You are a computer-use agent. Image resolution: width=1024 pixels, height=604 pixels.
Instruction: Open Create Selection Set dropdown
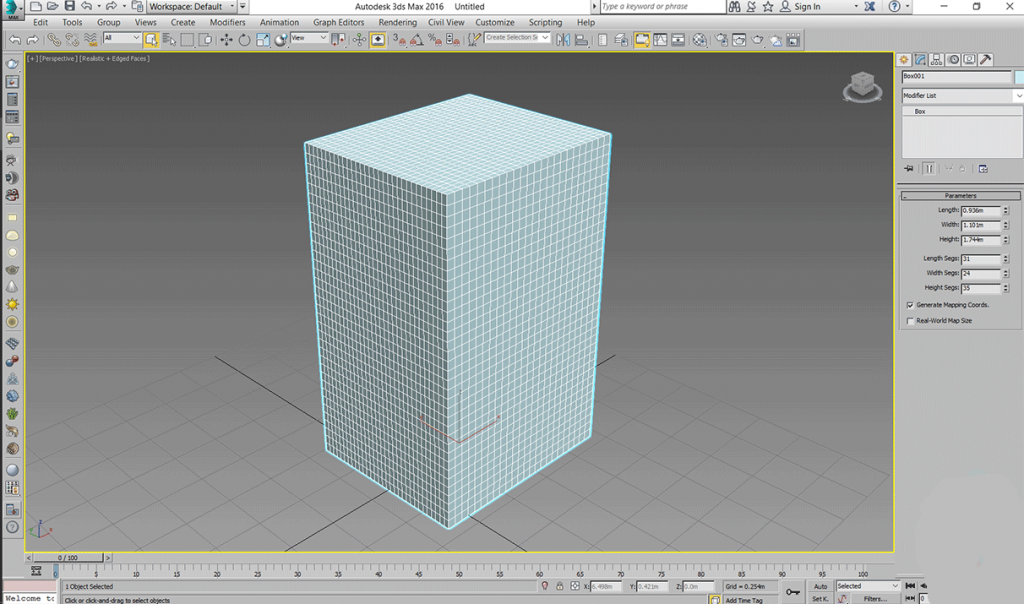517,38
